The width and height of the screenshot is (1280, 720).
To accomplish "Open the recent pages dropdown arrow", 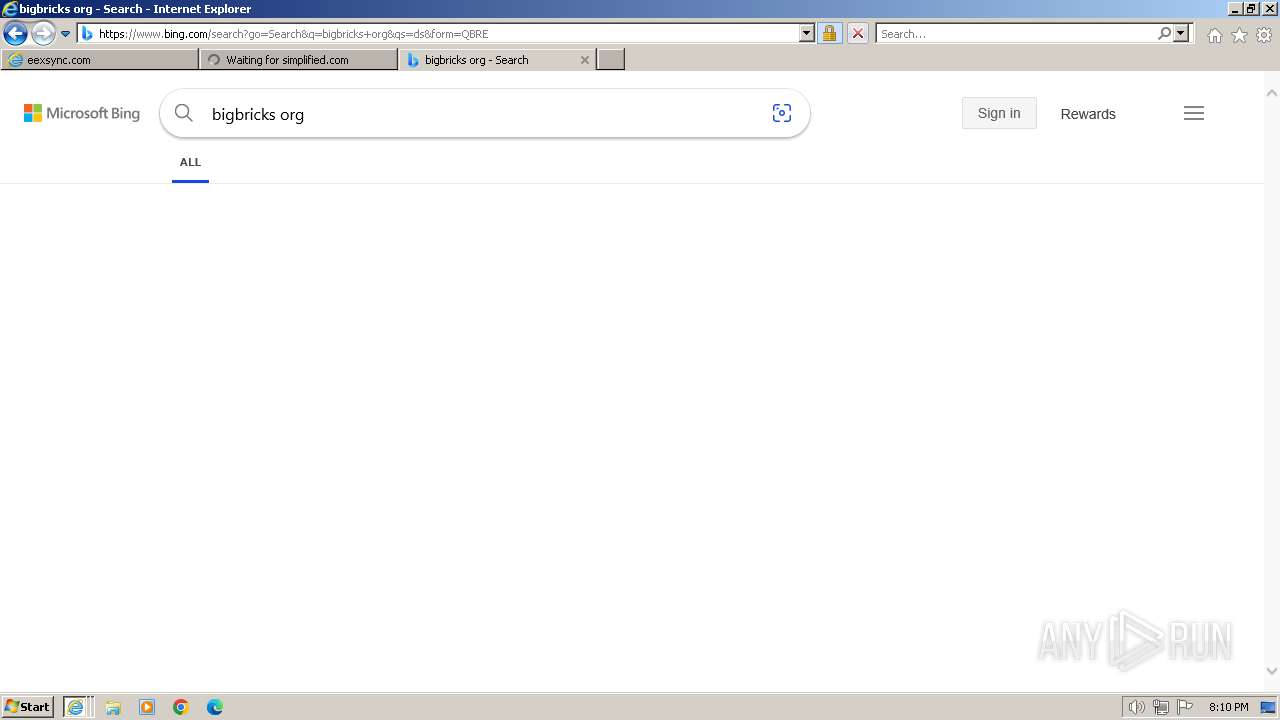I will (x=66, y=34).
